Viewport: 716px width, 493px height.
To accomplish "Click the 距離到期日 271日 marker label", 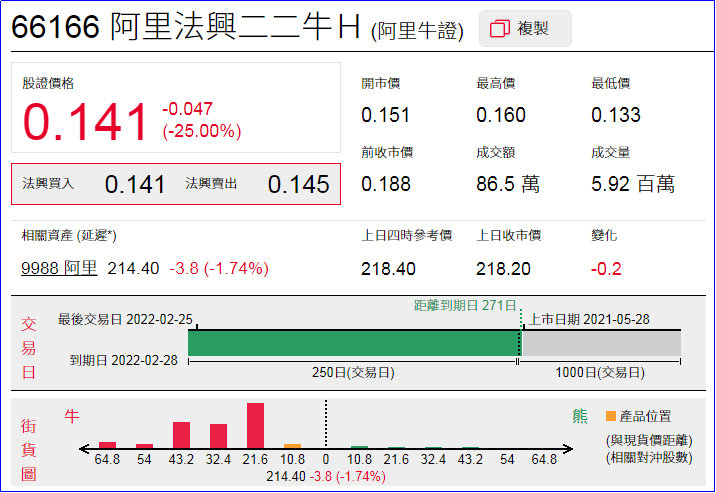I will [465, 305].
